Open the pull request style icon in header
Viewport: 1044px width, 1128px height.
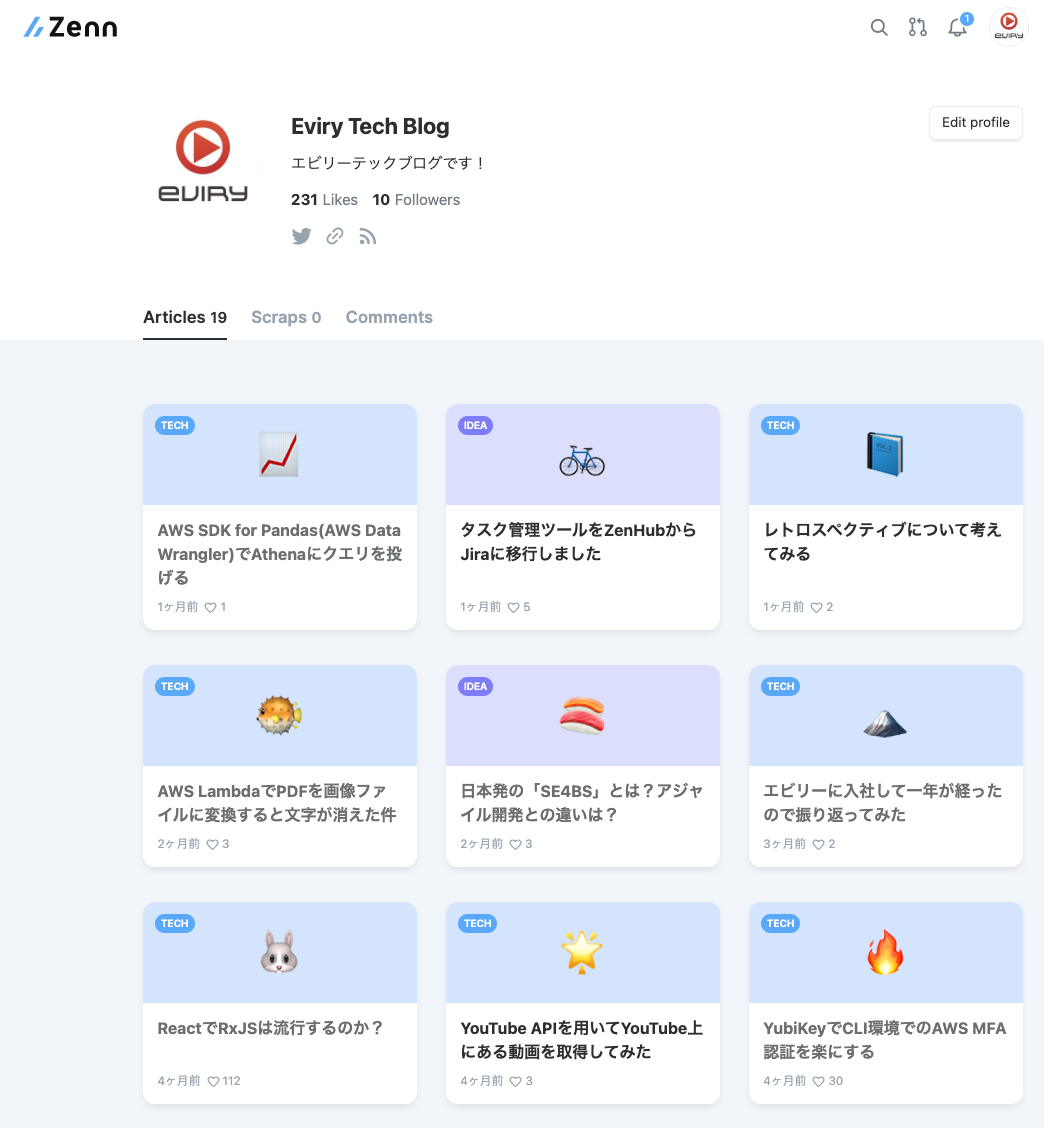pyautogui.click(x=917, y=27)
